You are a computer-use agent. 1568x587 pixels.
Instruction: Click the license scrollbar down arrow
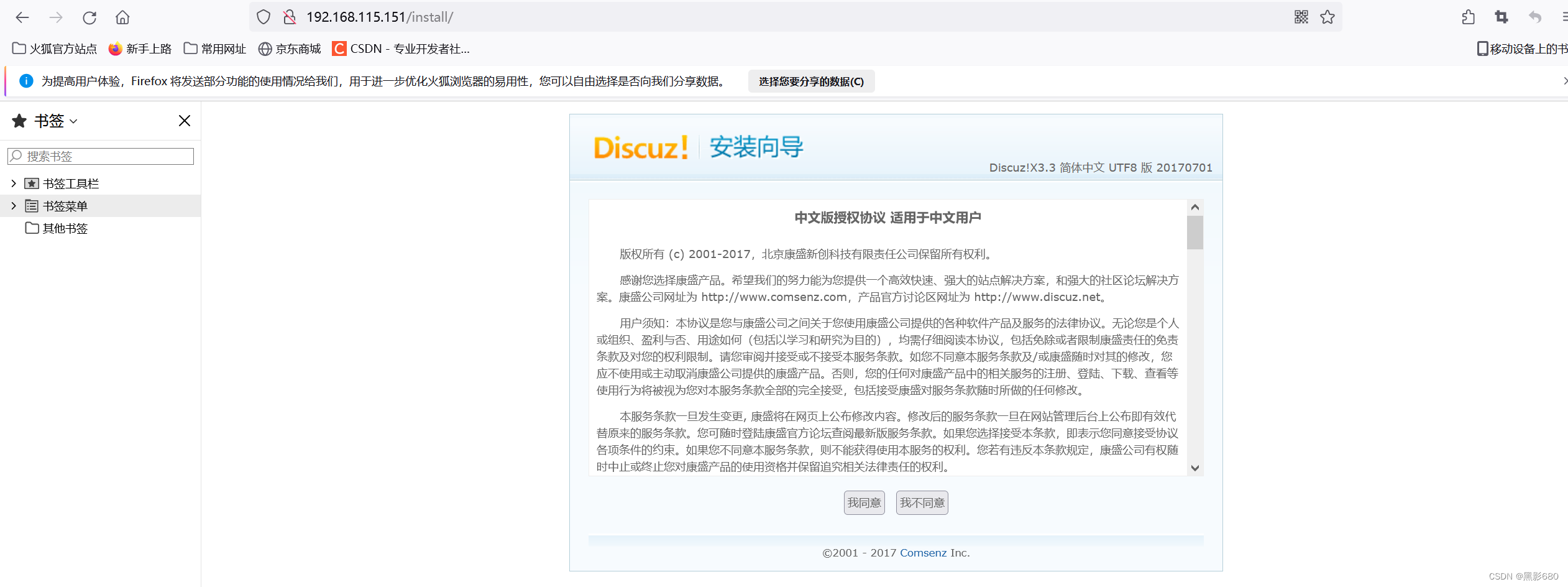(1194, 468)
